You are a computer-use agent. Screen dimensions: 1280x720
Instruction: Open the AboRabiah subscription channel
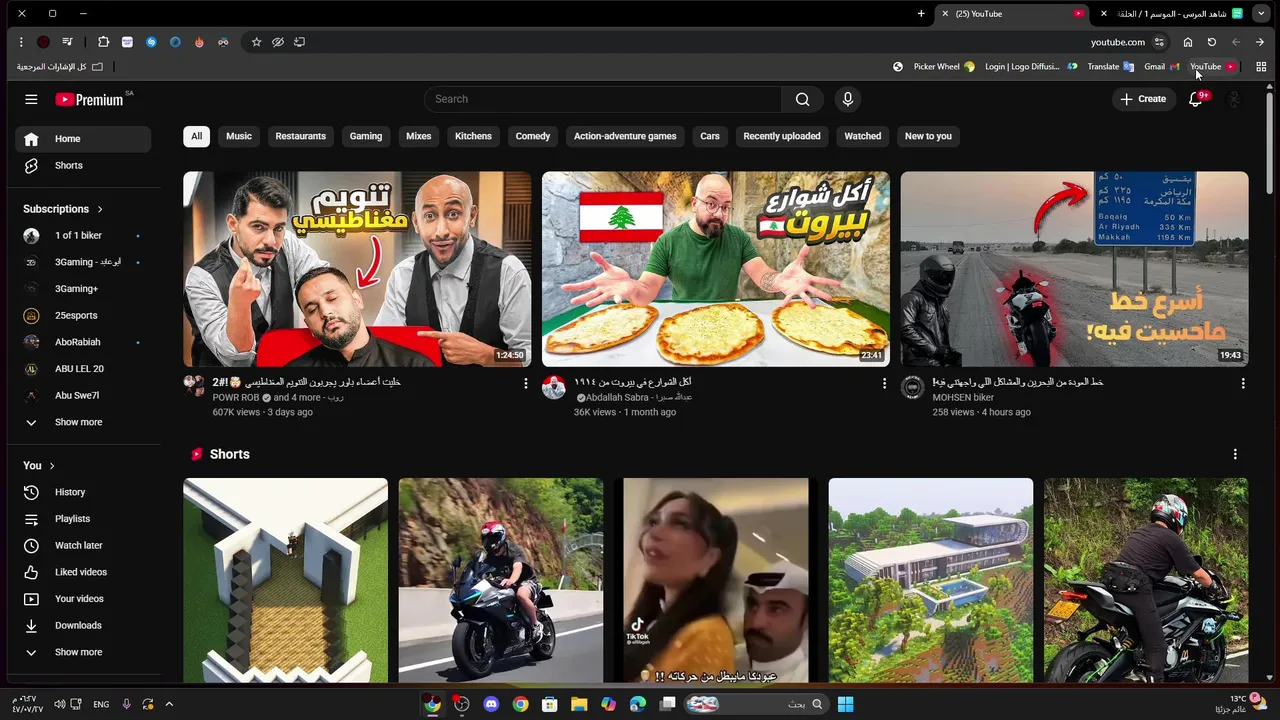click(83, 342)
